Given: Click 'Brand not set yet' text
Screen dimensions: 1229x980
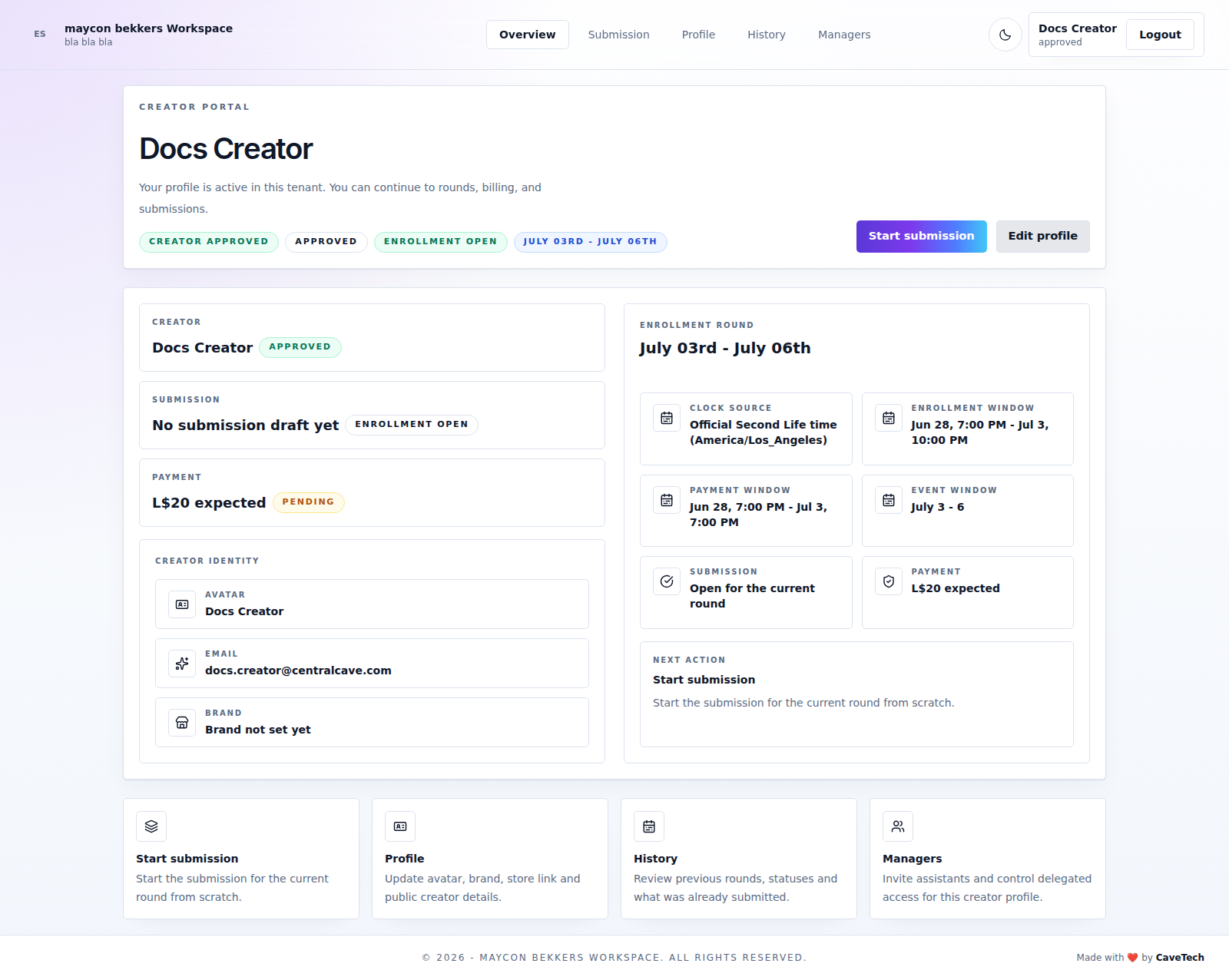Looking at the screenshot, I should (258, 730).
